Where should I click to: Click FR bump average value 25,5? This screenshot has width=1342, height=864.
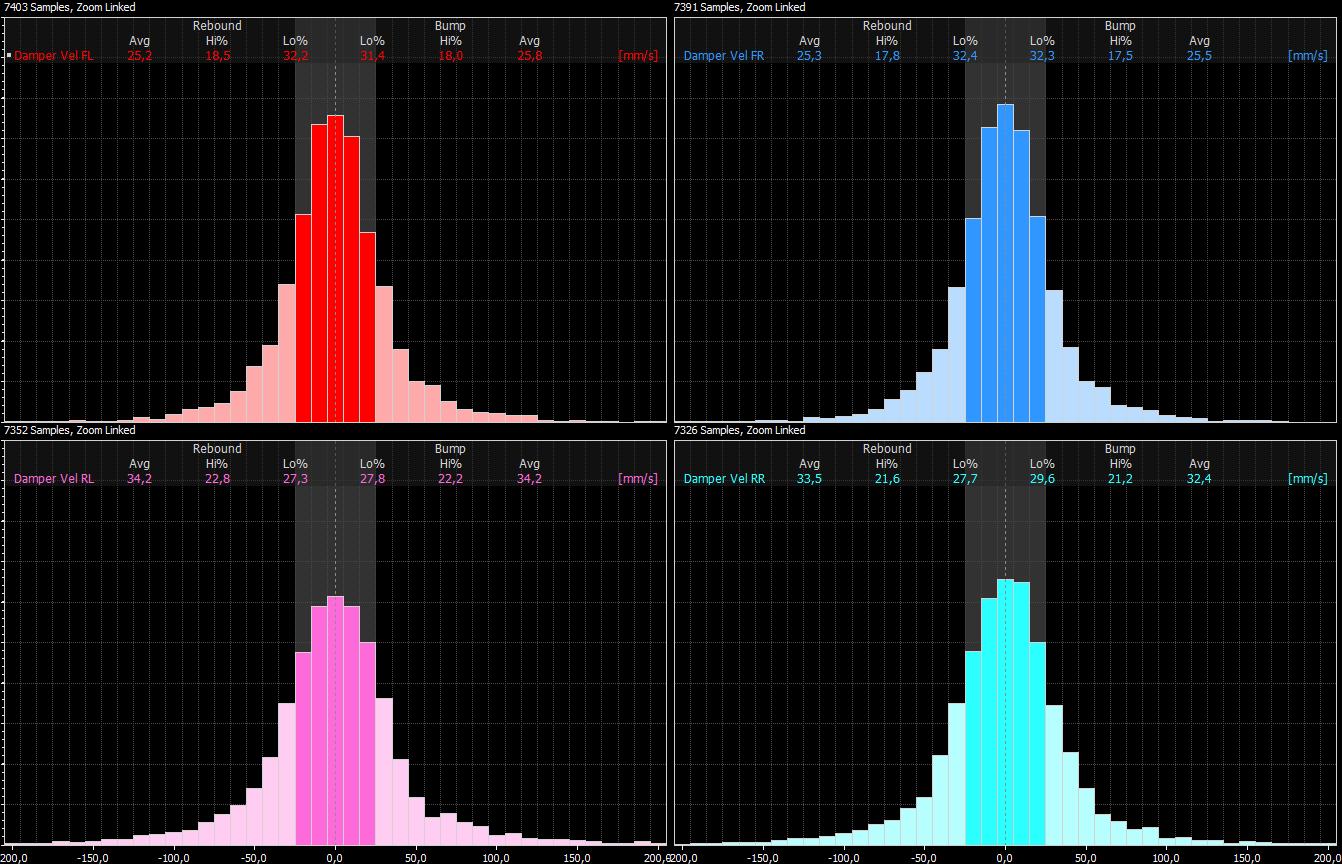pos(1199,56)
